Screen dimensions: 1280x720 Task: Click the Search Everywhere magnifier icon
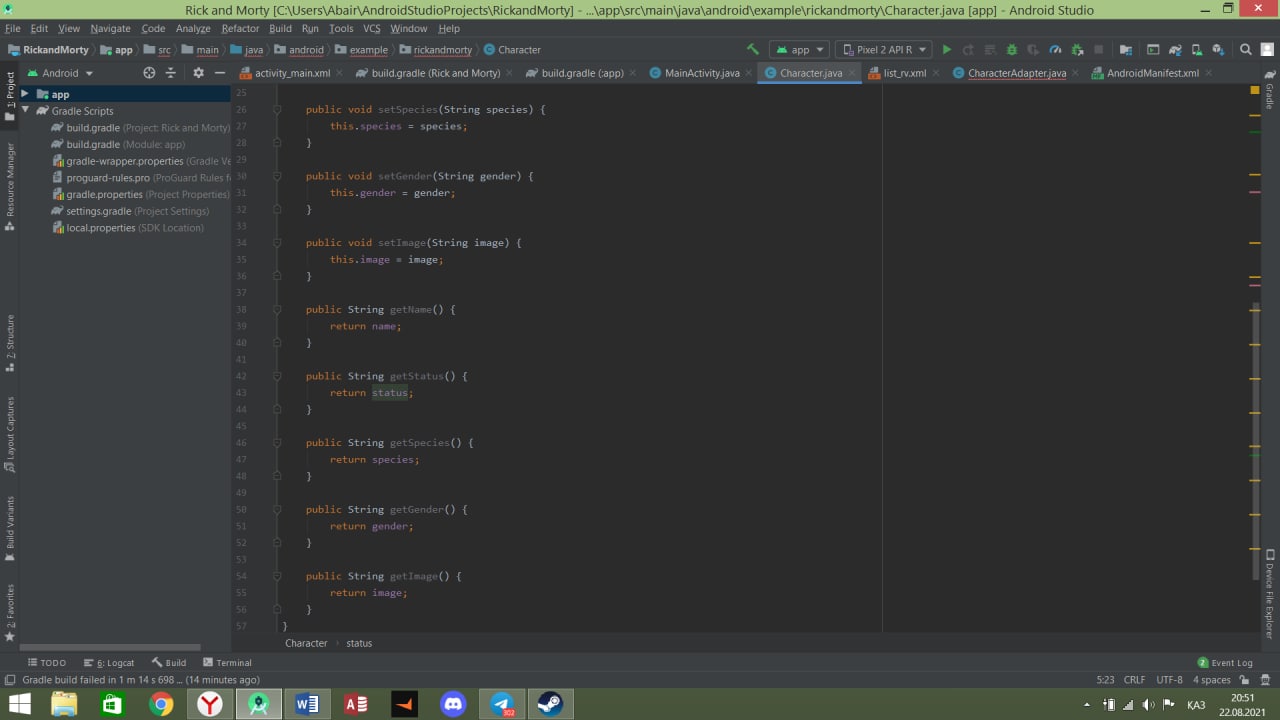tap(1245, 49)
